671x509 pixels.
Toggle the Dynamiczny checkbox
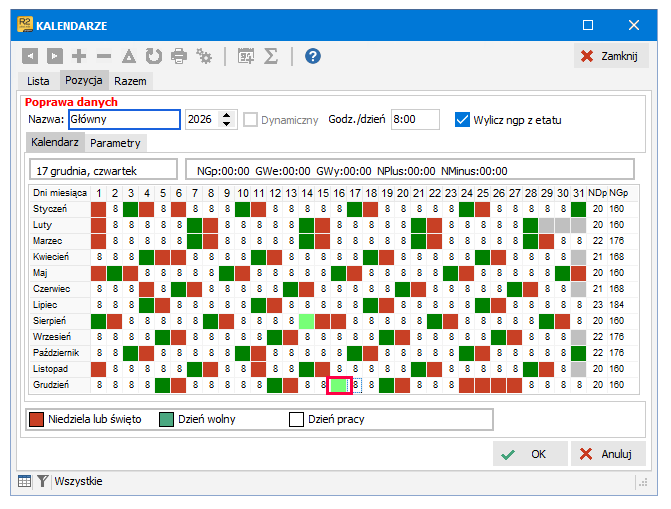pos(250,119)
